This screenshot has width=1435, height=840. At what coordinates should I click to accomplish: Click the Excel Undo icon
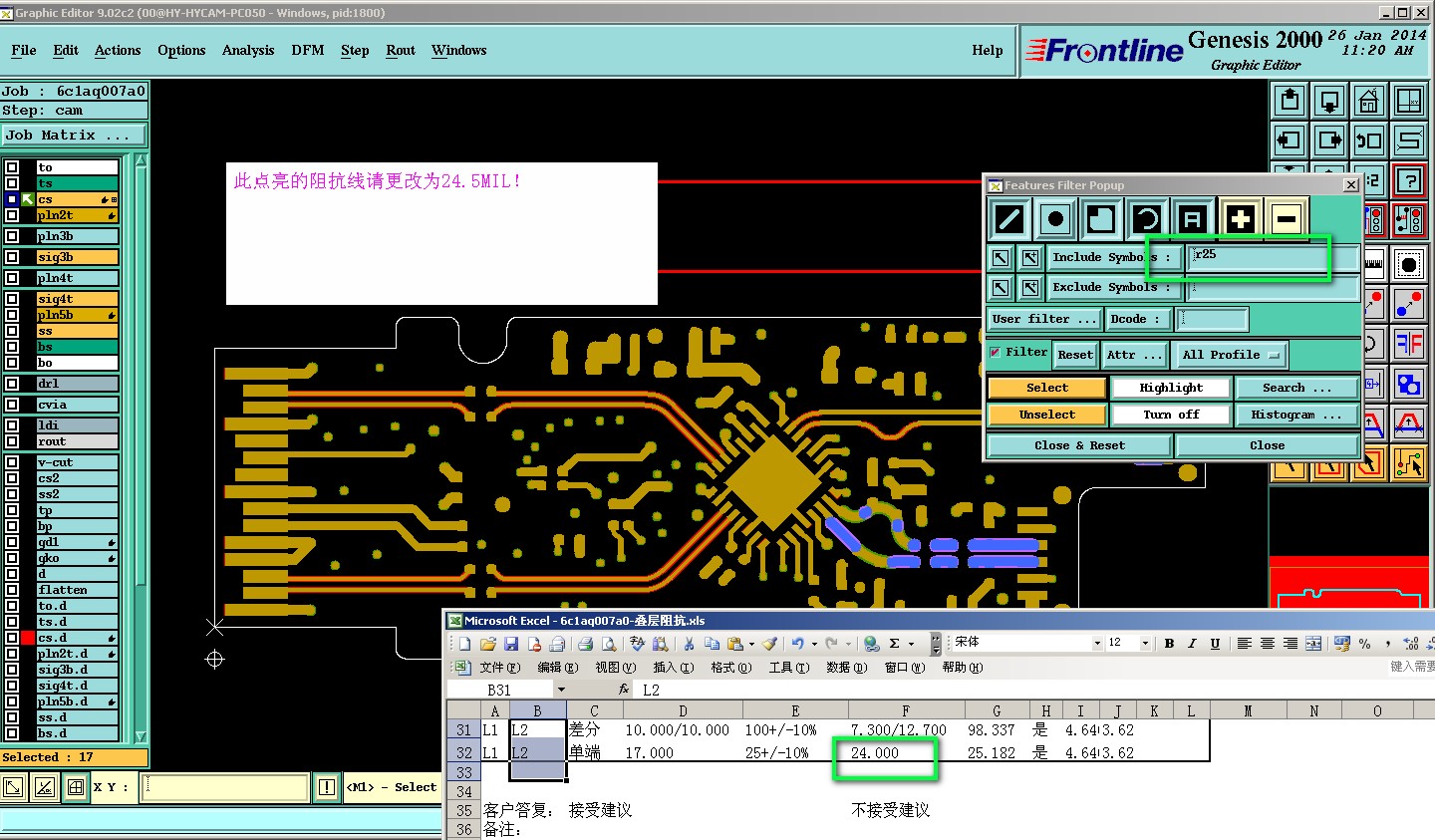point(797,644)
